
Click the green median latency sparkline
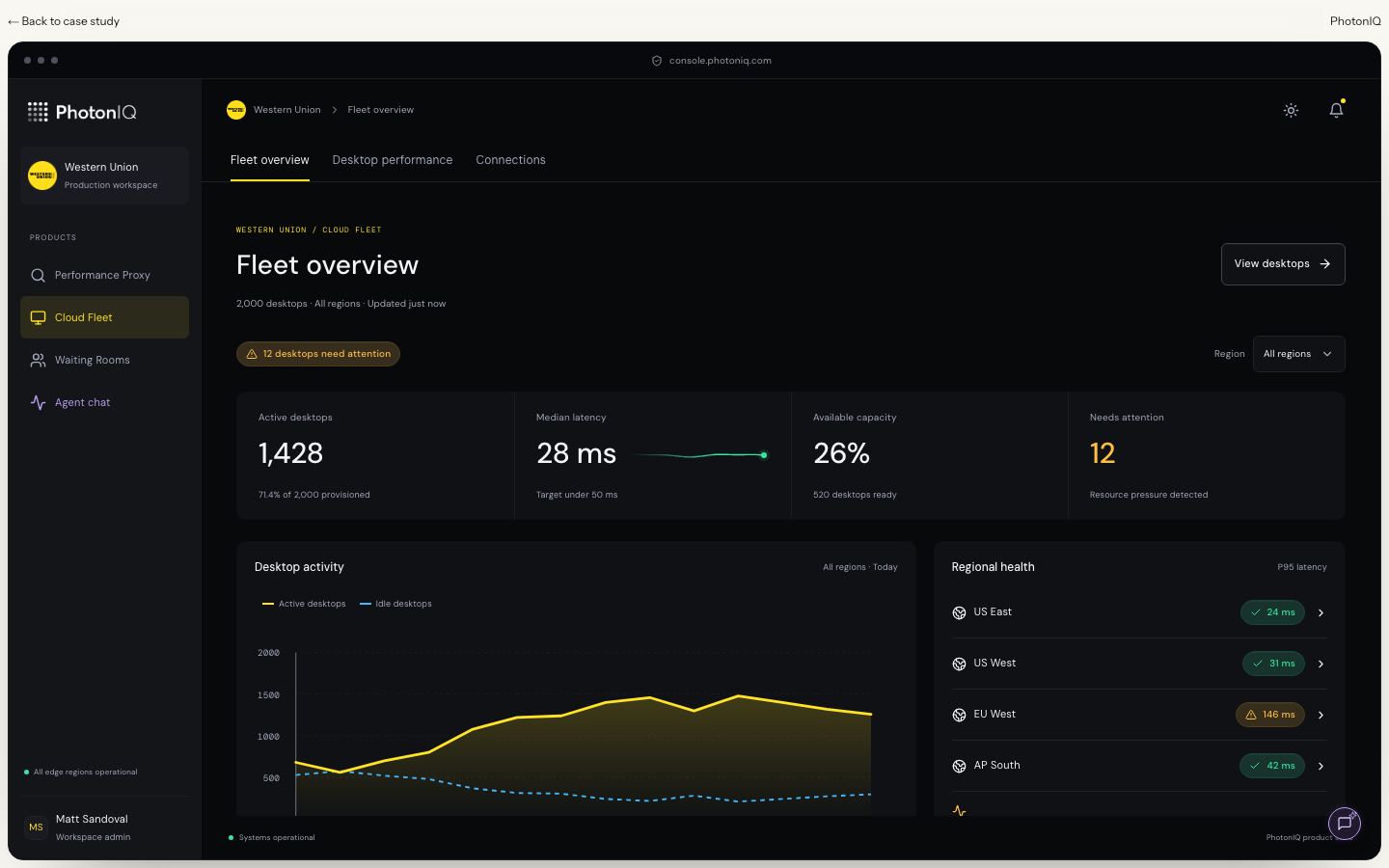[x=701, y=455]
